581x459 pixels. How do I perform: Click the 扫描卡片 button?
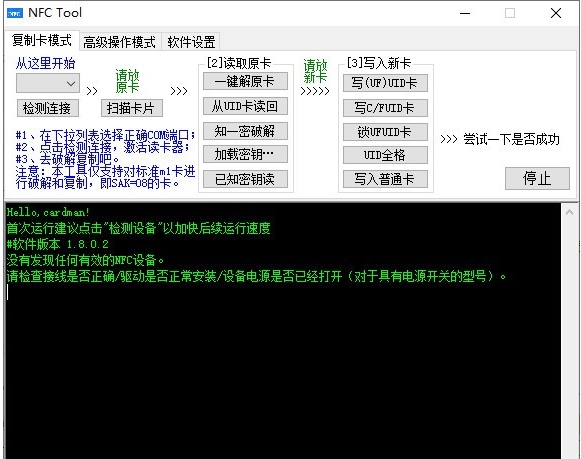tap(132, 108)
